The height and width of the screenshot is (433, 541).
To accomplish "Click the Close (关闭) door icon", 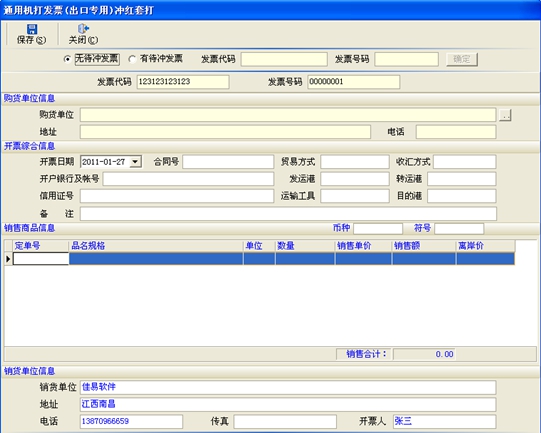I will [83, 29].
